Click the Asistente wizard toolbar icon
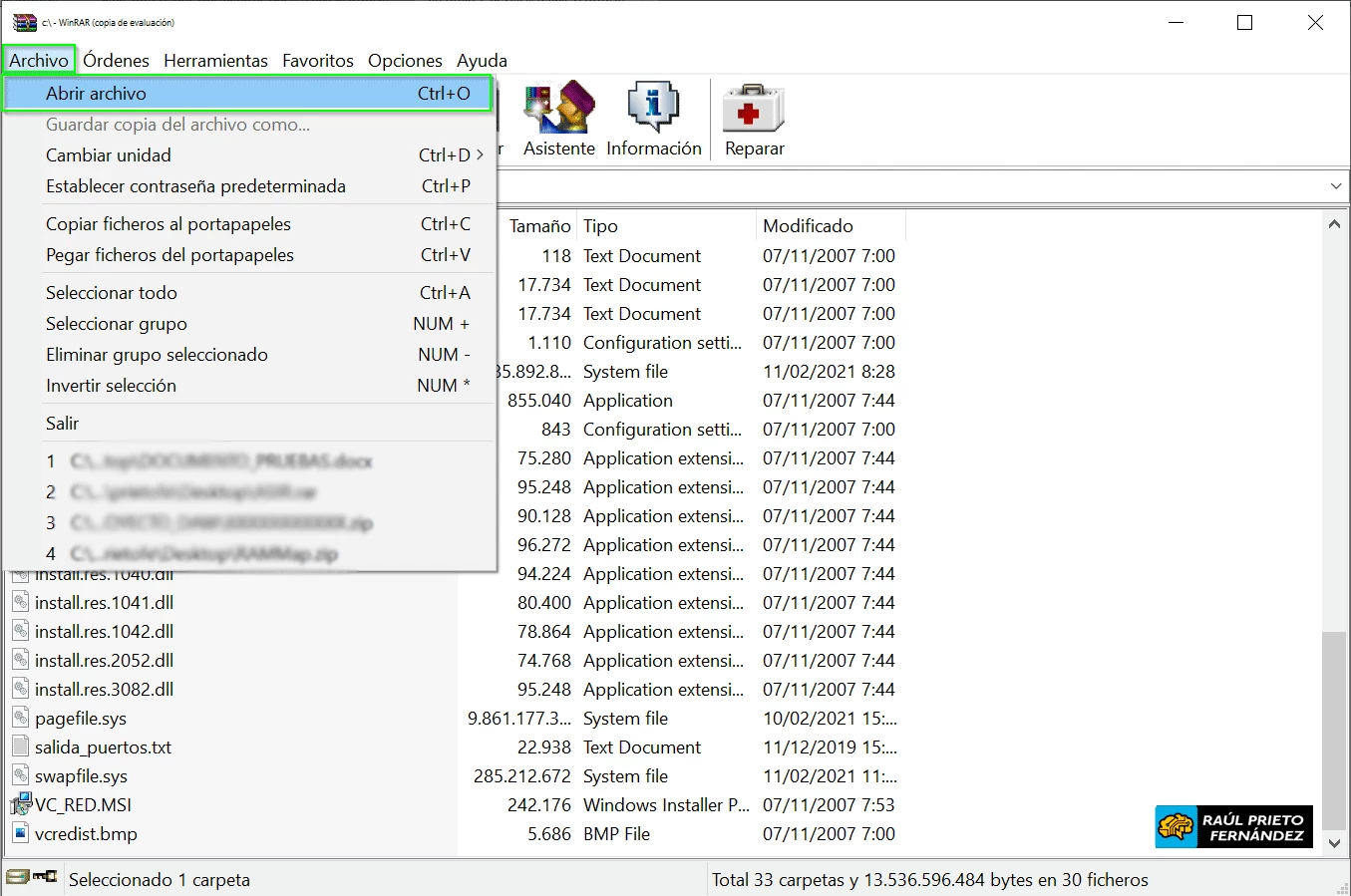 click(558, 108)
